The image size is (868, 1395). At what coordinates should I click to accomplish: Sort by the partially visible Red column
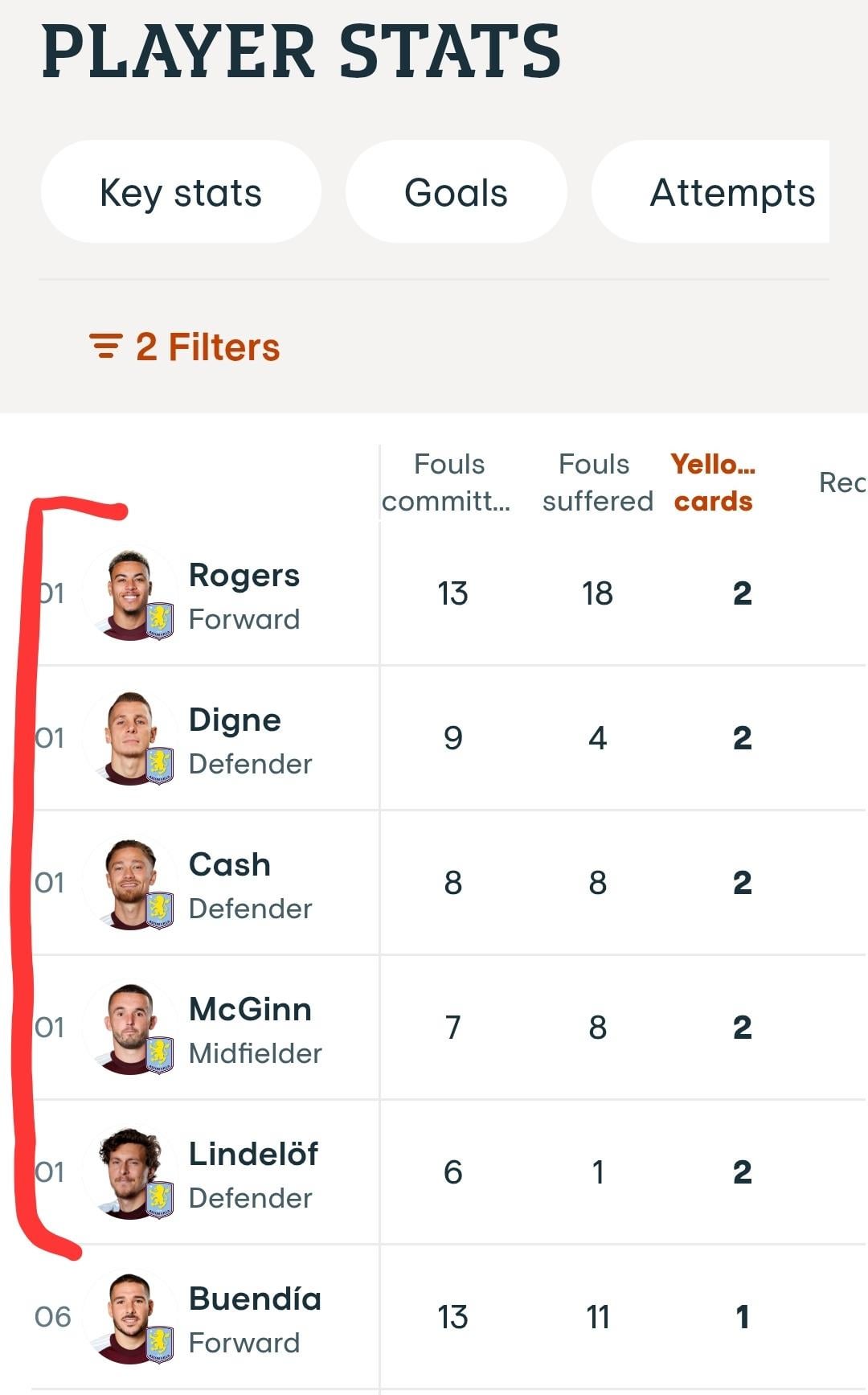tap(841, 482)
